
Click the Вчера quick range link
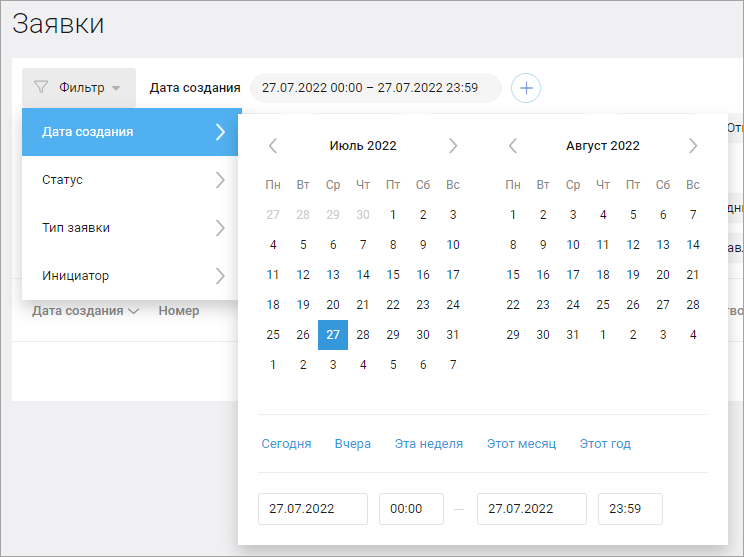coord(353,444)
